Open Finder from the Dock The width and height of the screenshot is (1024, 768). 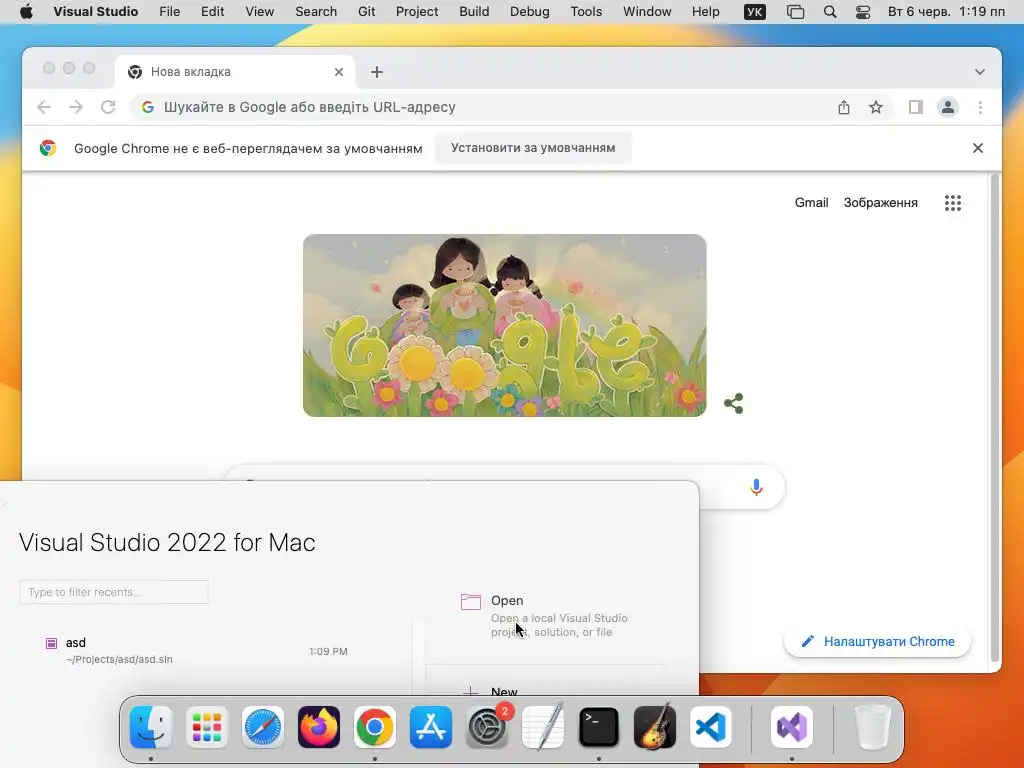click(151, 727)
